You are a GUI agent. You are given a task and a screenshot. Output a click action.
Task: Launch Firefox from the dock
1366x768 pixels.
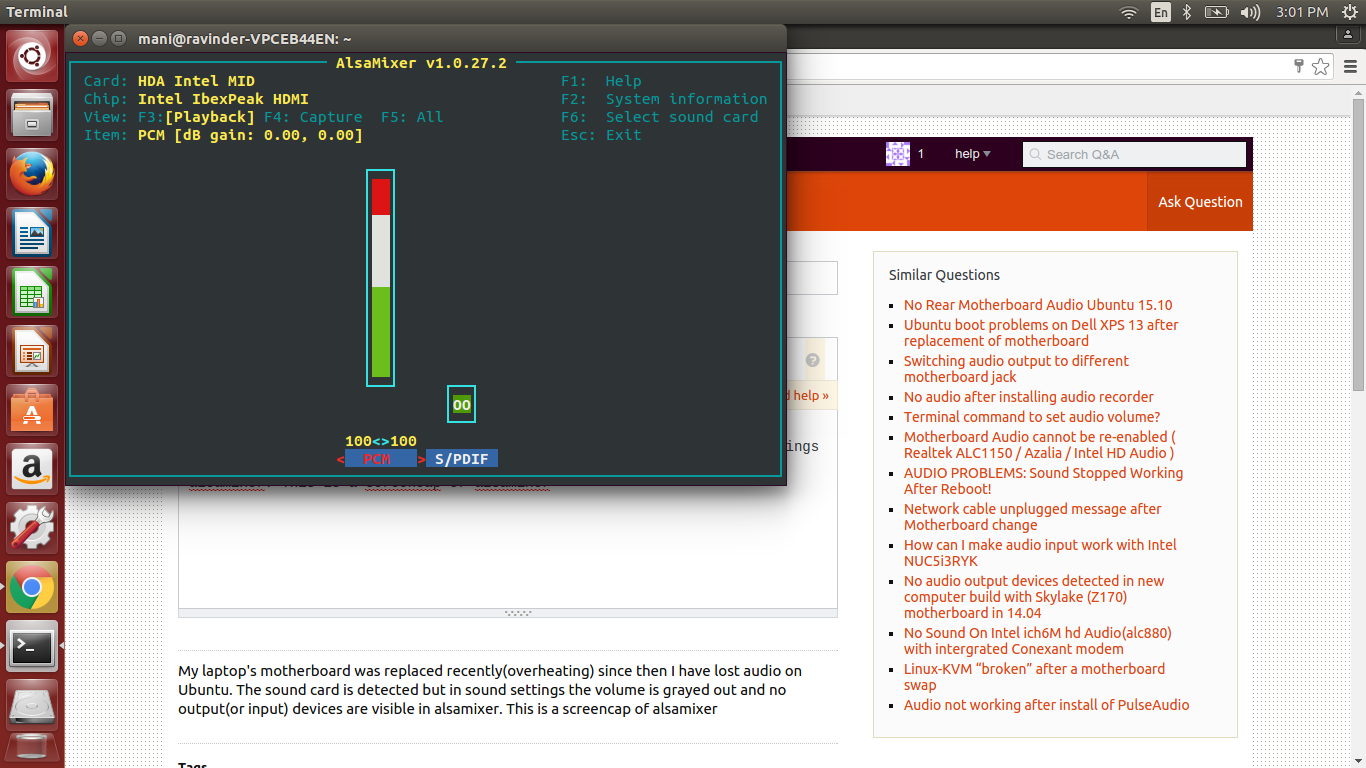click(x=32, y=174)
